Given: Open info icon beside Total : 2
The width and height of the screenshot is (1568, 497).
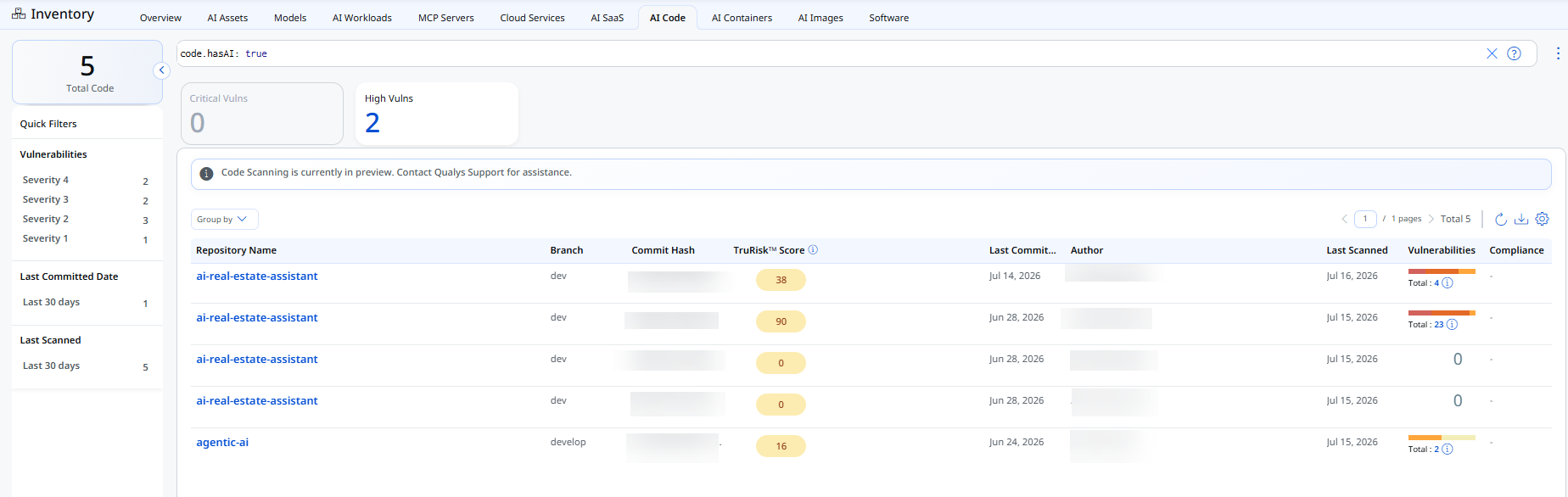Looking at the screenshot, I should 1448,450.
